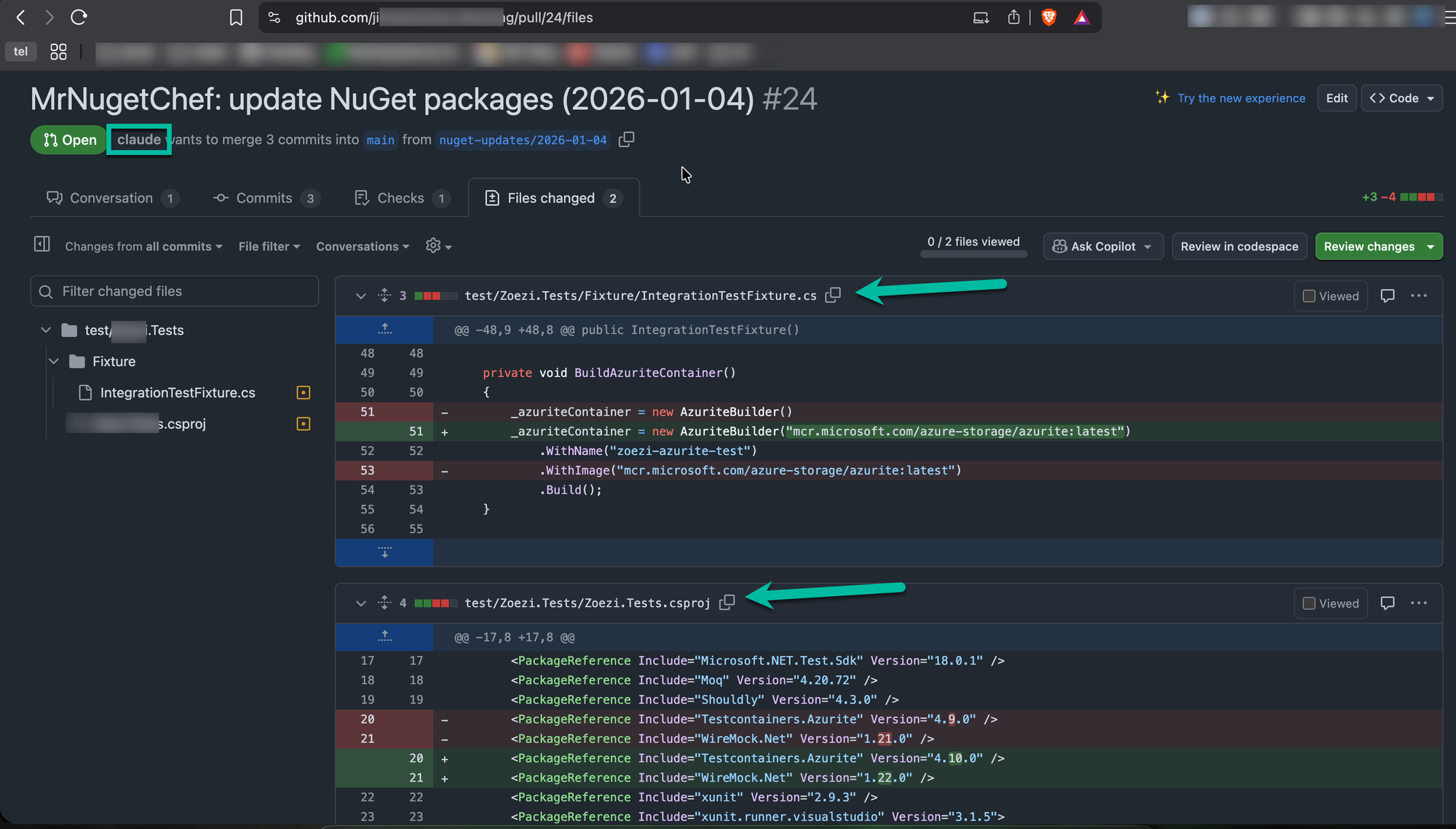This screenshot has height=829, width=1456.
Task: Copy IntegrationTestFixture.cs file path icon
Action: [x=833, y=295]
